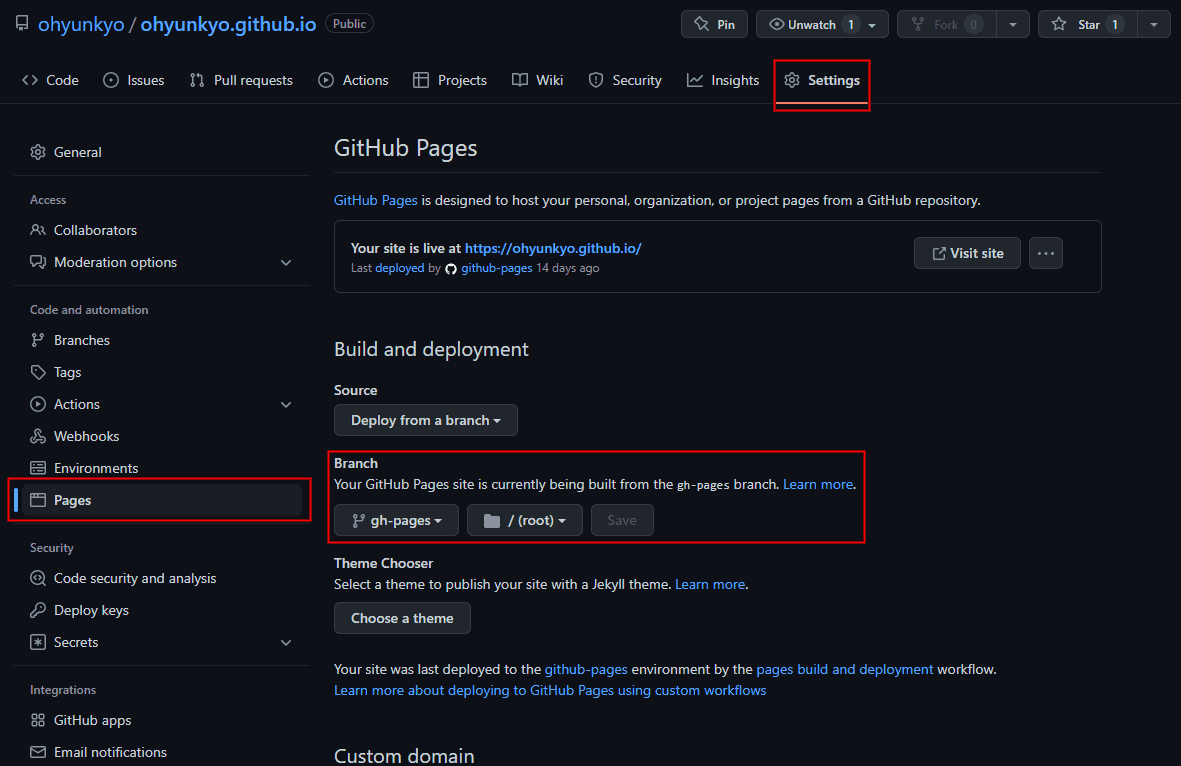
Task: Click the Tags sidebar tag icon
Action: (38, 372)
